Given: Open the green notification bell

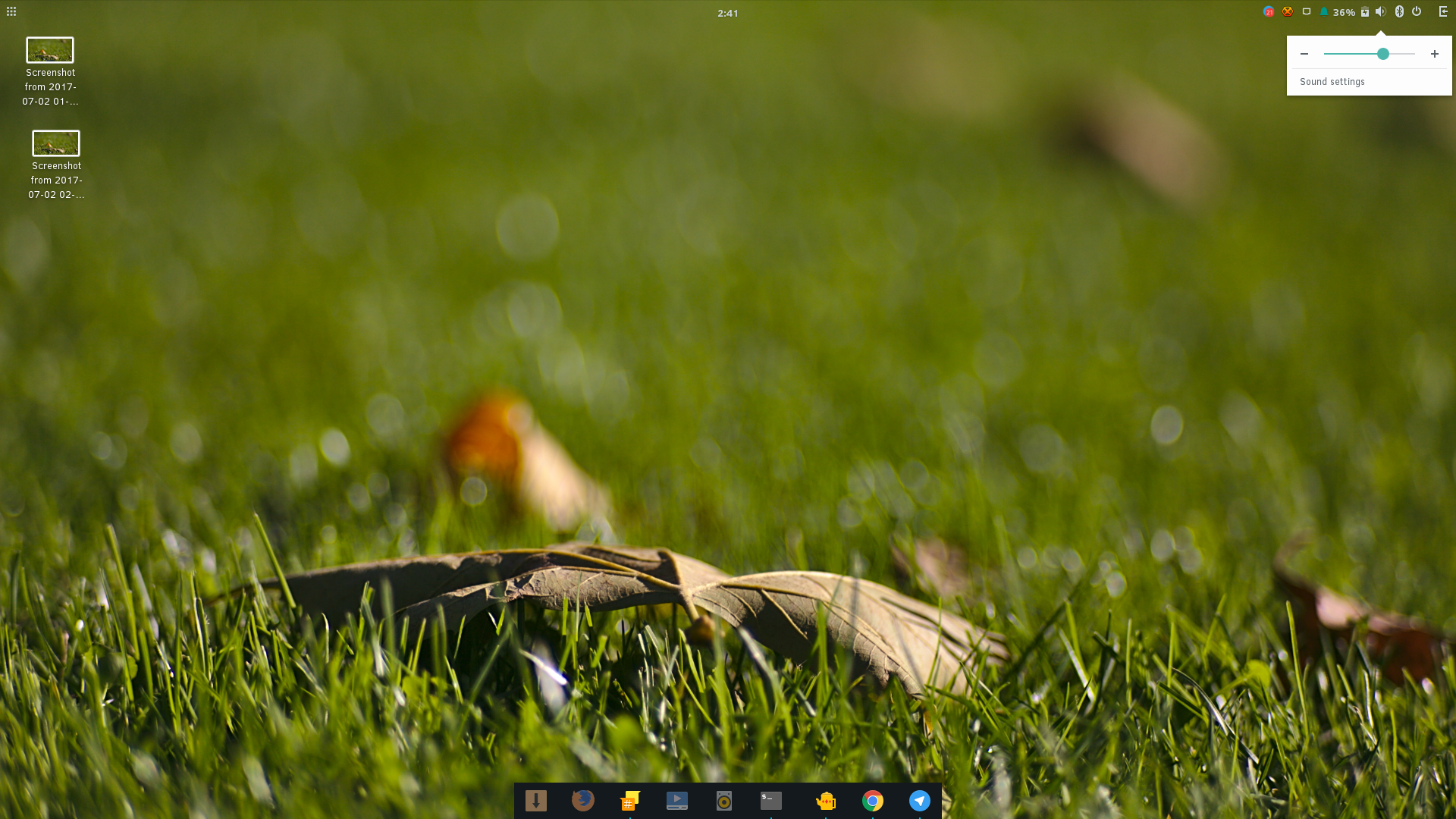Looking at the screenshot, I should [x=1324, y=11].
